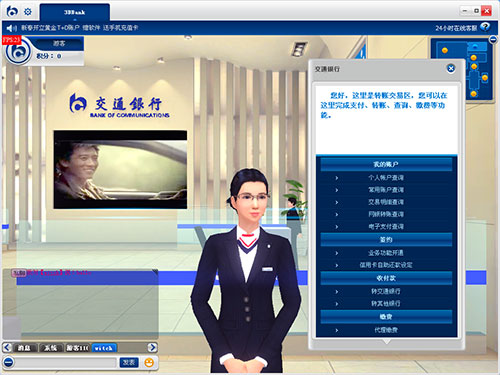The image size is (500, 375).
Task: Click the 缴费 section header
Action: (x=386, y=317)
